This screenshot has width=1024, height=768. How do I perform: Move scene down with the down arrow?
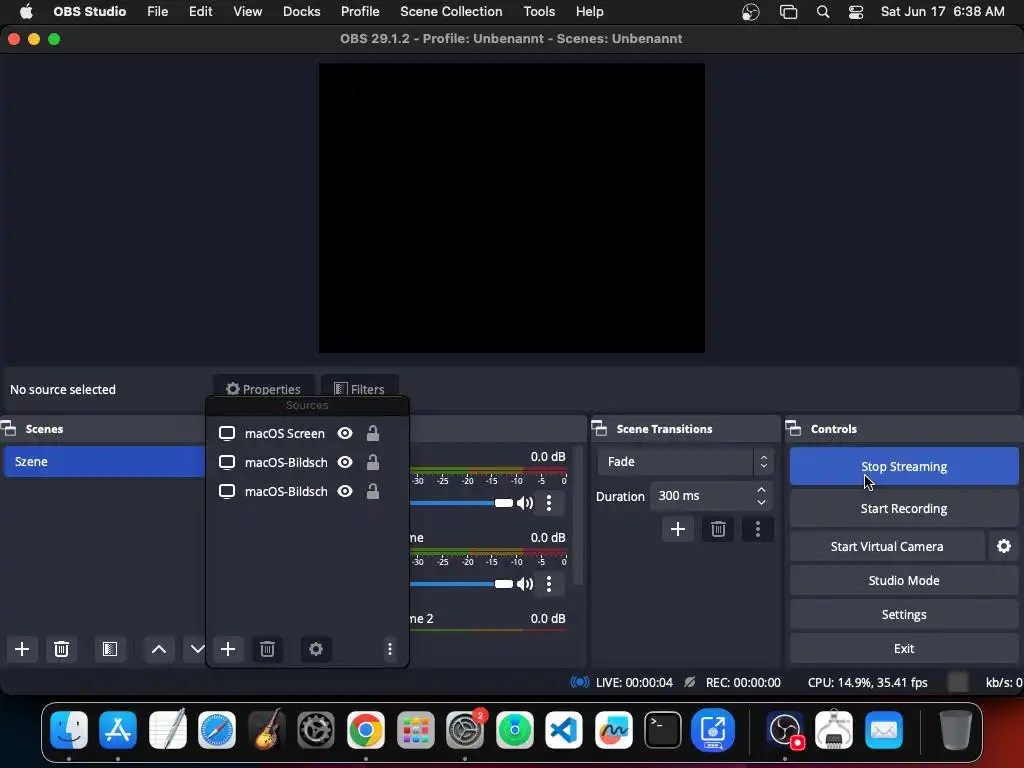tap(197, 649)
